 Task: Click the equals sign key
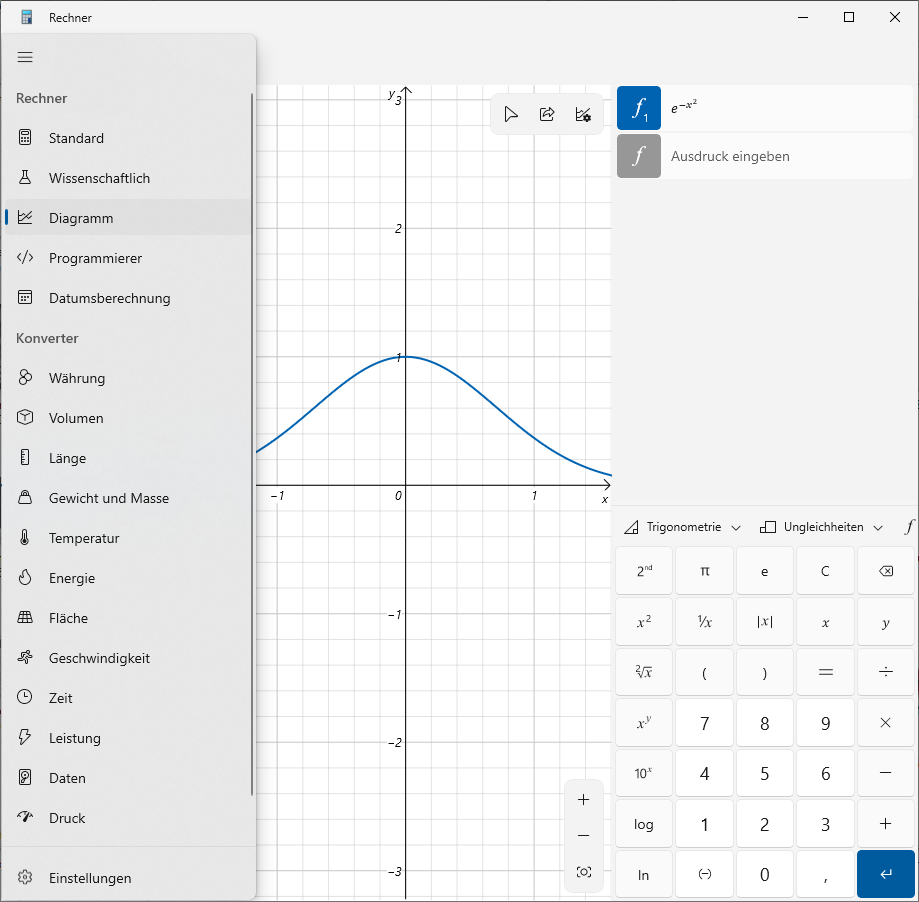(x=825, y=672)
